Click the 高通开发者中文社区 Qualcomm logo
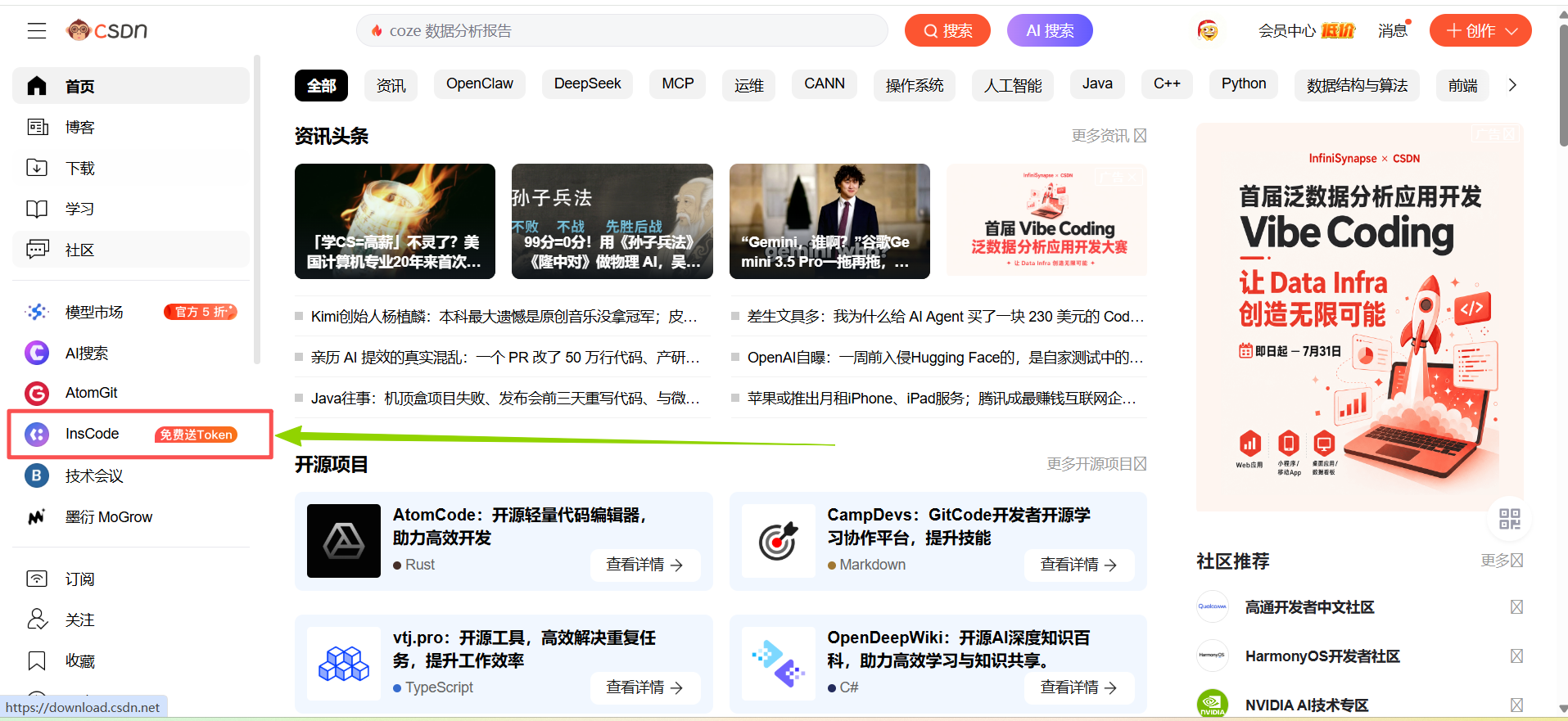Viewport: 1568px width, 721px height. [1213, 606]
